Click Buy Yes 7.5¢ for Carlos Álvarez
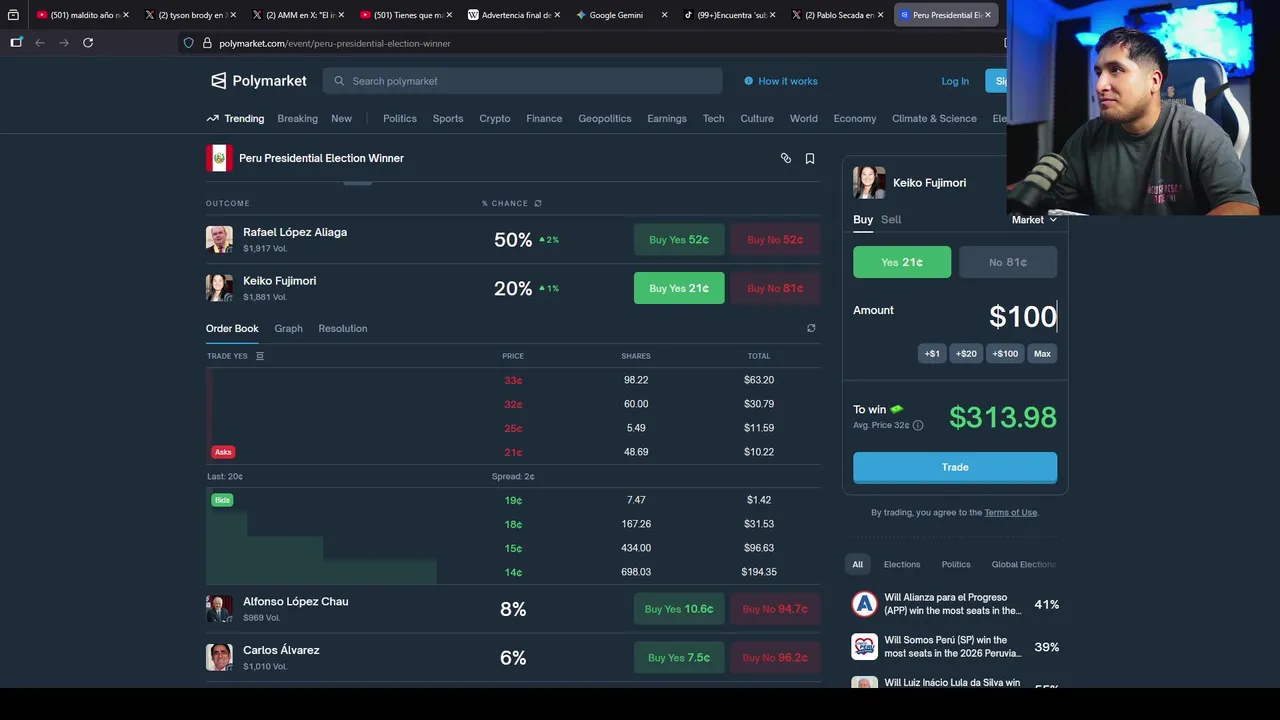1280x720 pixels. (679, 657)
